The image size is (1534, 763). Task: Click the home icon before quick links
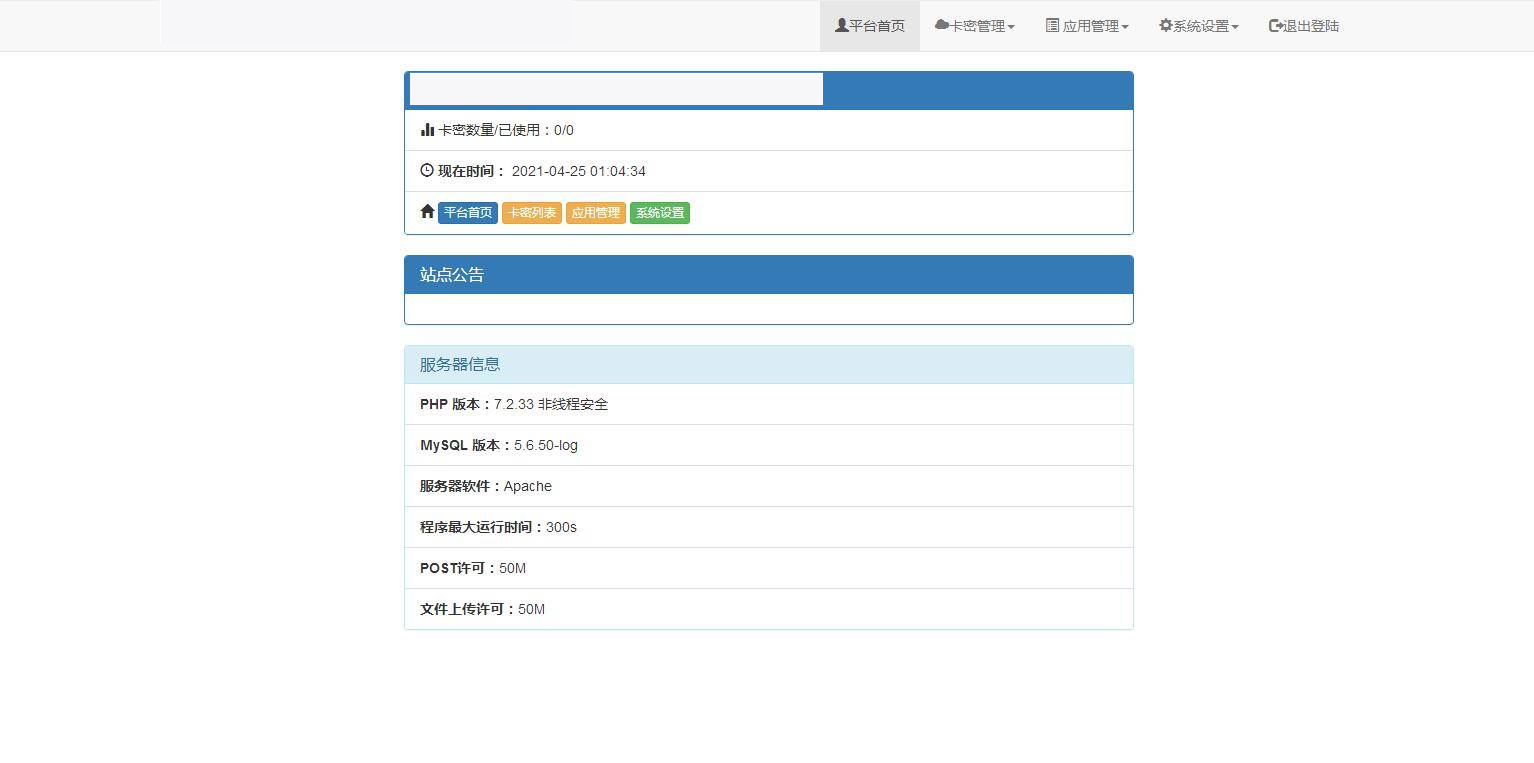pyautogui.click(x=426, y=212)
